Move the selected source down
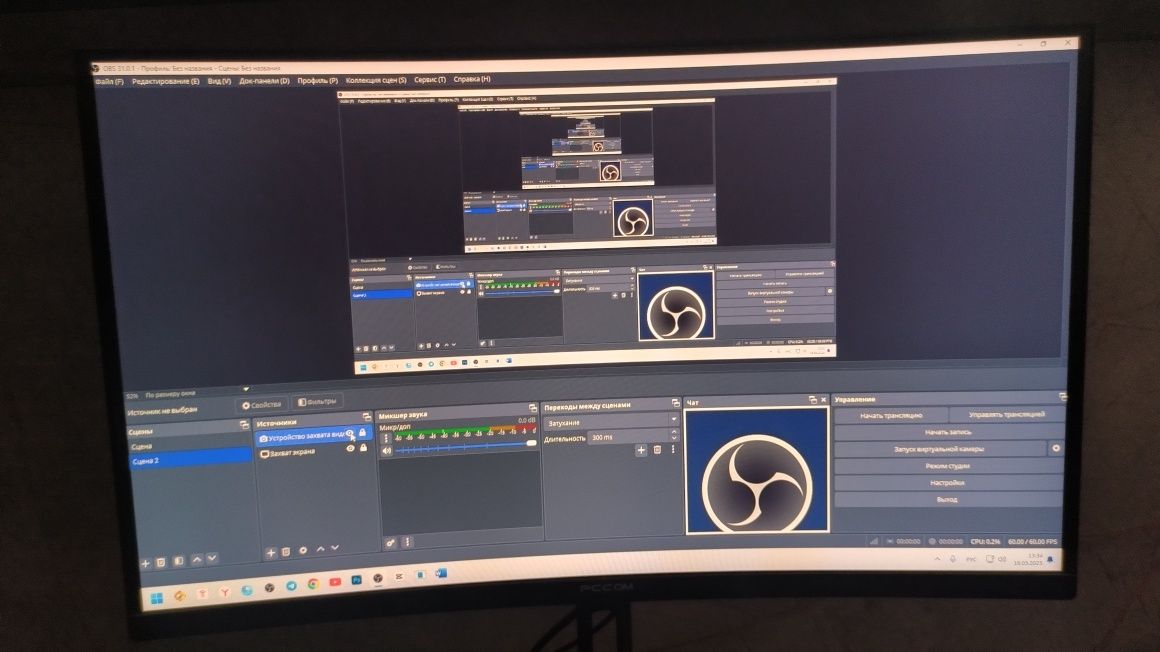 click(x=335, y=548)
